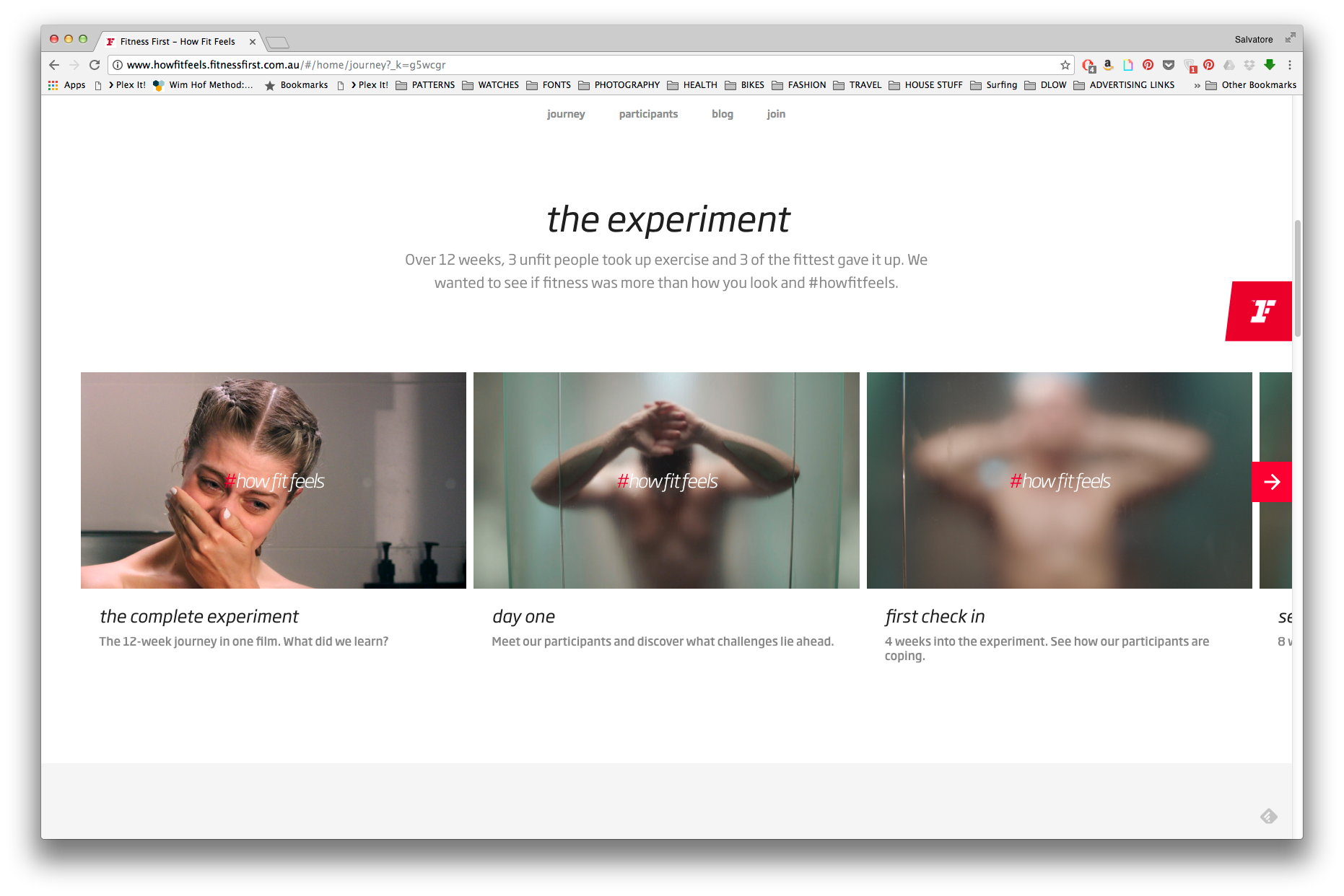Open the Google Drive extension icon
Image resolution: width=1344 pixels, height=896 pixels.
pyautogui.click(x=1229, y=65)
